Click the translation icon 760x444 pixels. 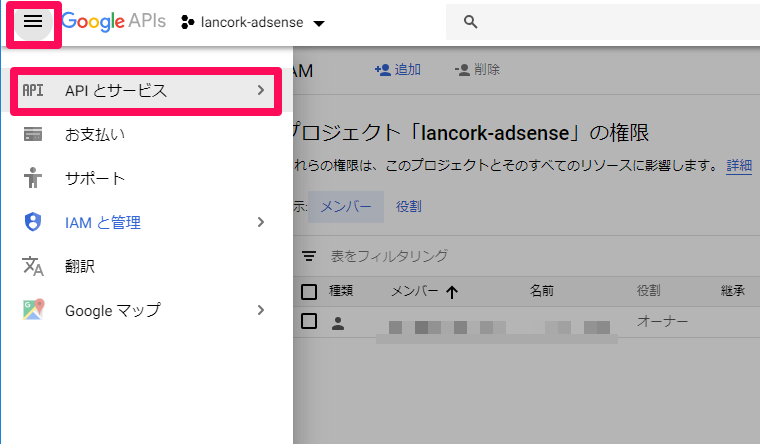click(33, 266)
